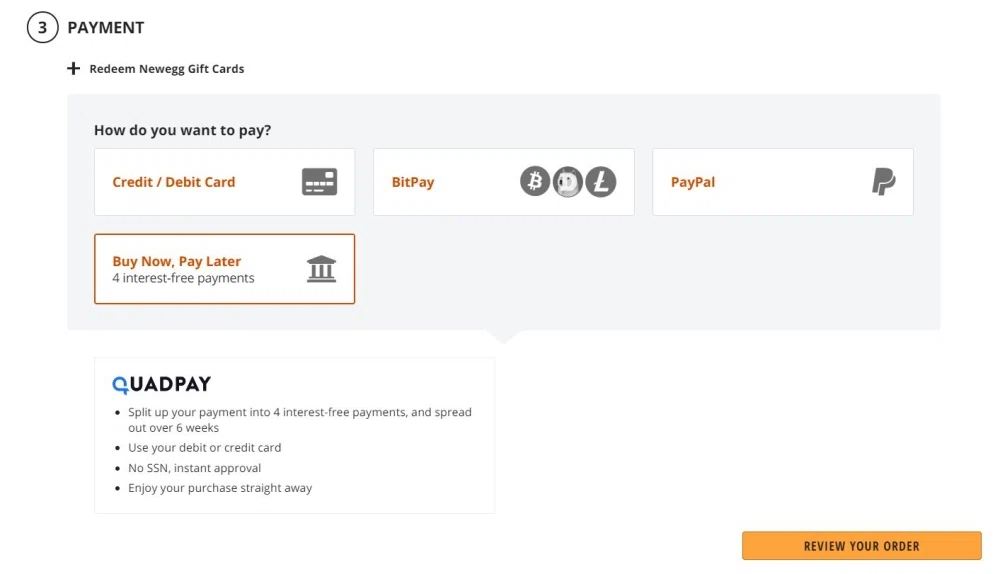
Task: Click the credit card icon
Action: (x=320, y=182)
